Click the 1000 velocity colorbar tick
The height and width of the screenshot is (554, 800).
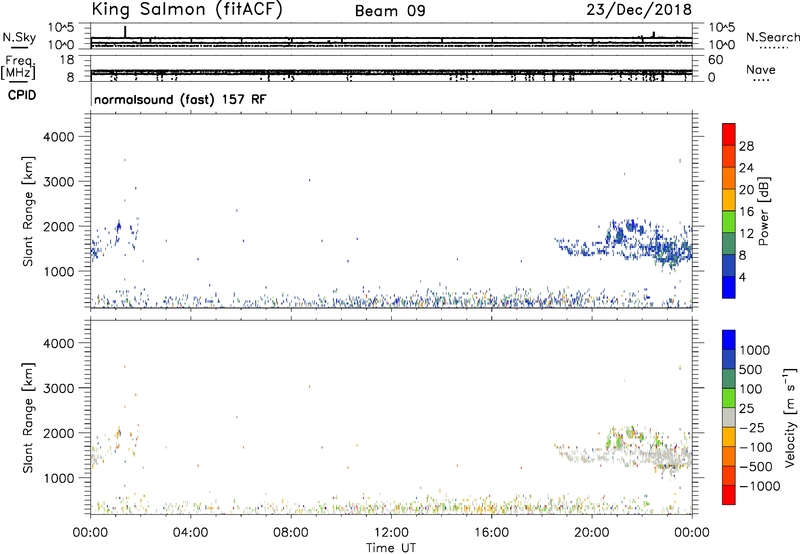(754, 350)
